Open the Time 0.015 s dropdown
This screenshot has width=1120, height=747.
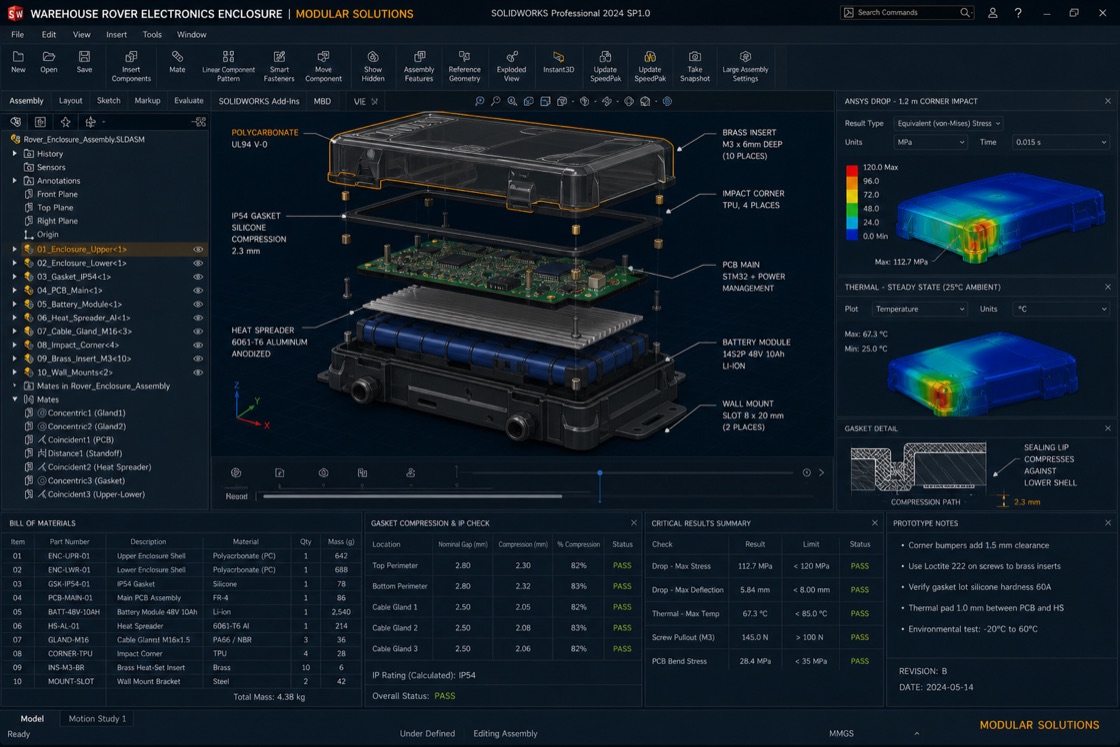click(1060, 142)
